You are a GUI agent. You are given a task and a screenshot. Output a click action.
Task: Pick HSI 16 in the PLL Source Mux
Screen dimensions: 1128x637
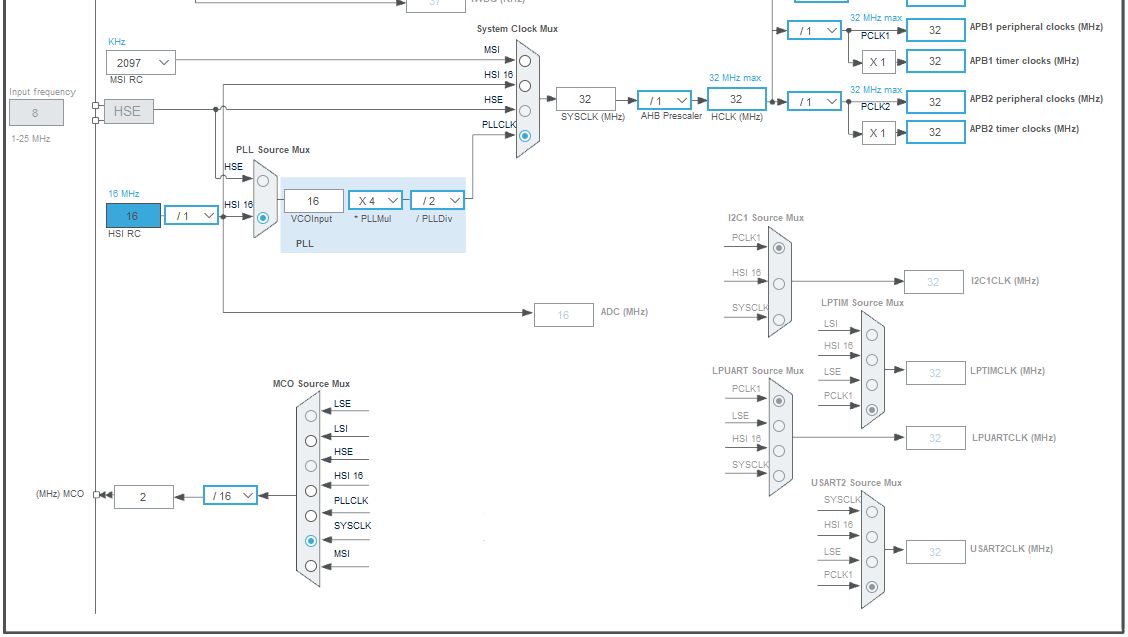263,217
